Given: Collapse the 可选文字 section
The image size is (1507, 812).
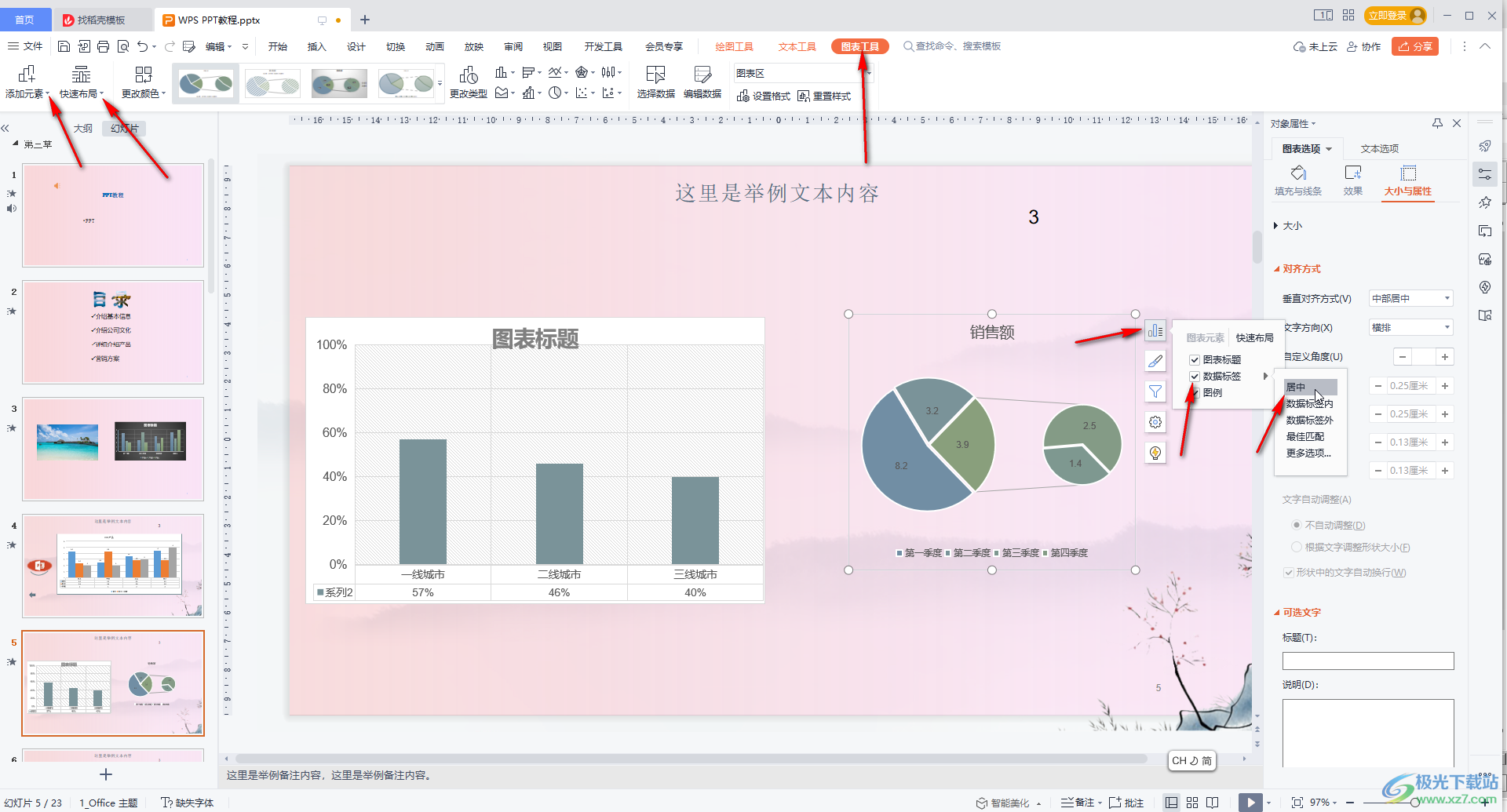Looking at the screenshot, I should (1297, 613).
